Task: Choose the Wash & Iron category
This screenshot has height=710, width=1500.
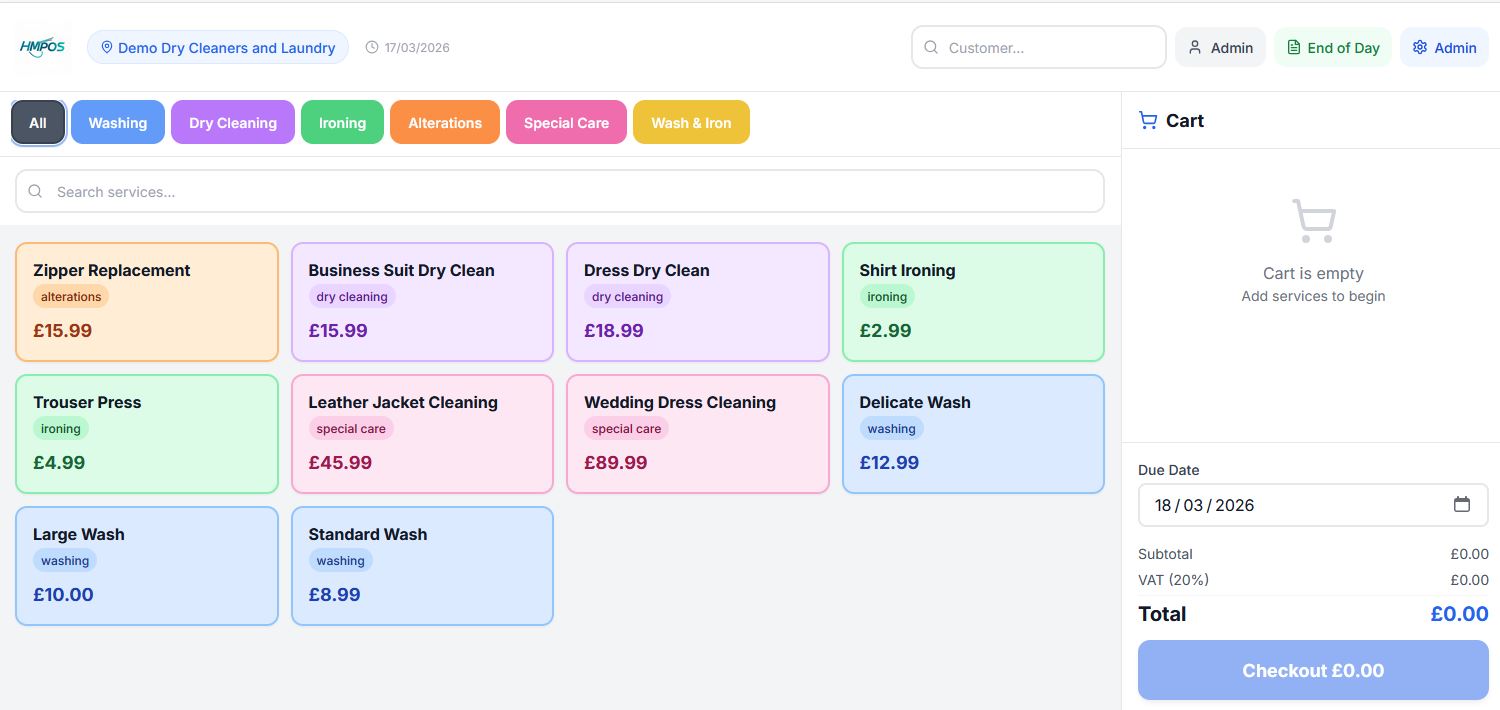Action: tap(691, 123)
